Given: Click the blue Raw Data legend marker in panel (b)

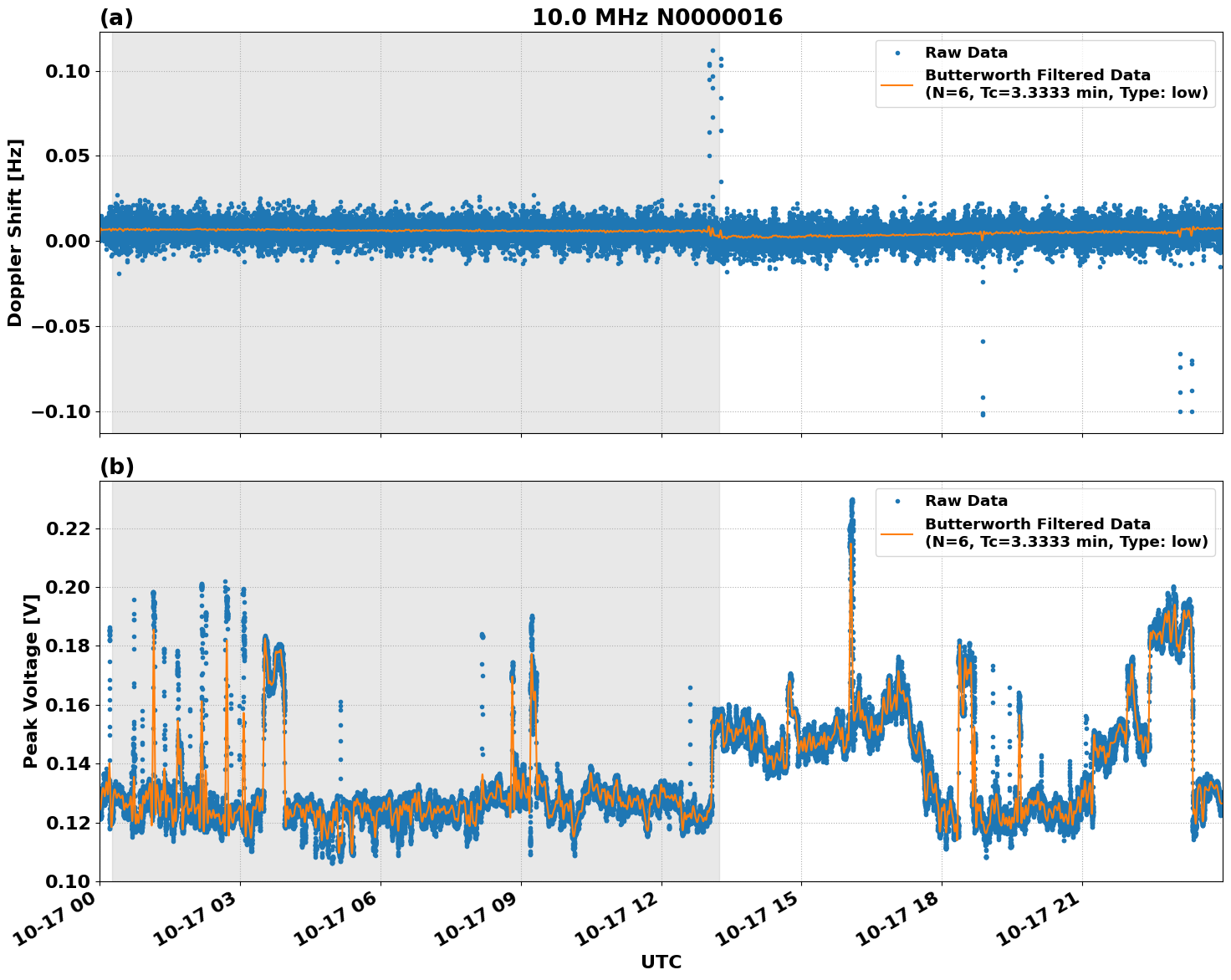Looking at the screenshot, I should point(897,501).
